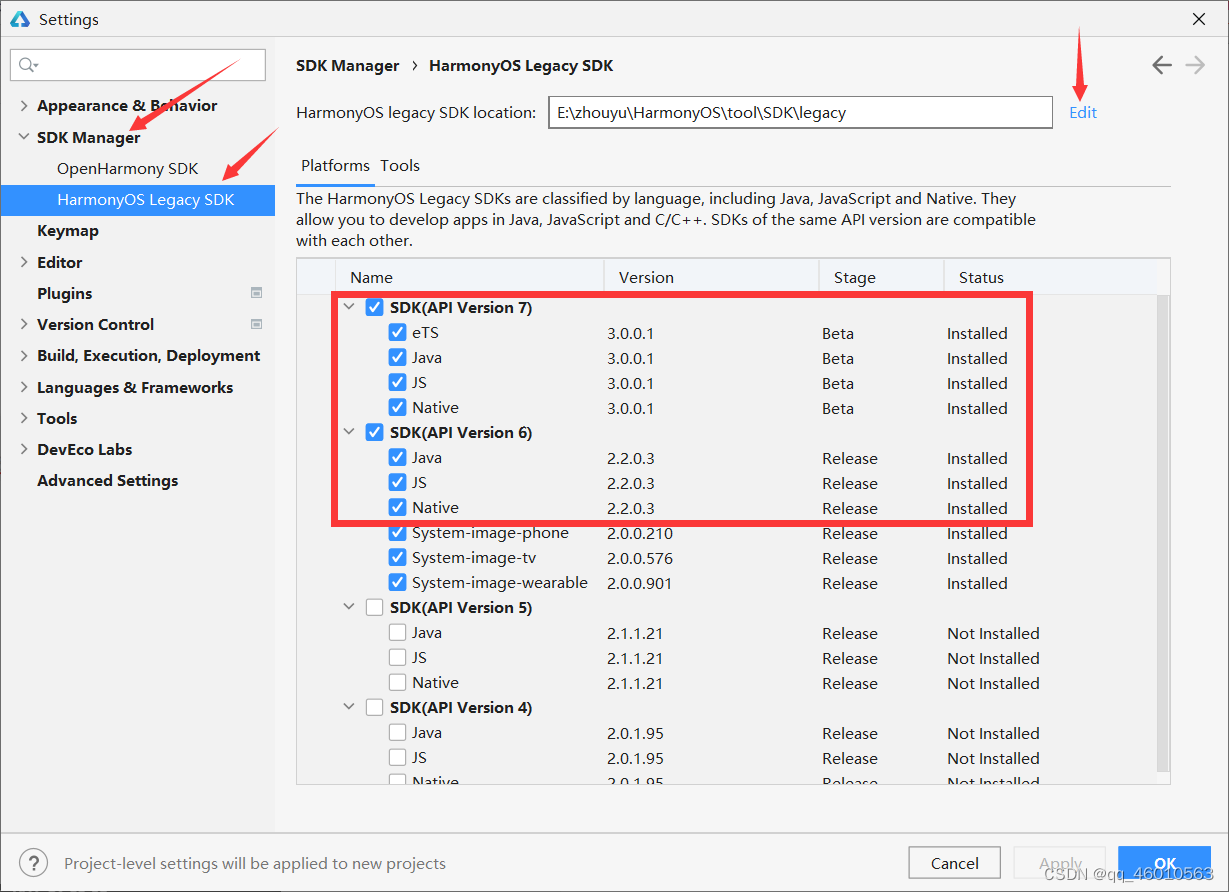Uncheck eTS 3.0.0.1 component
This screenshot has width=1229, height=892.
pyautogui.click(x=397, y=333)
